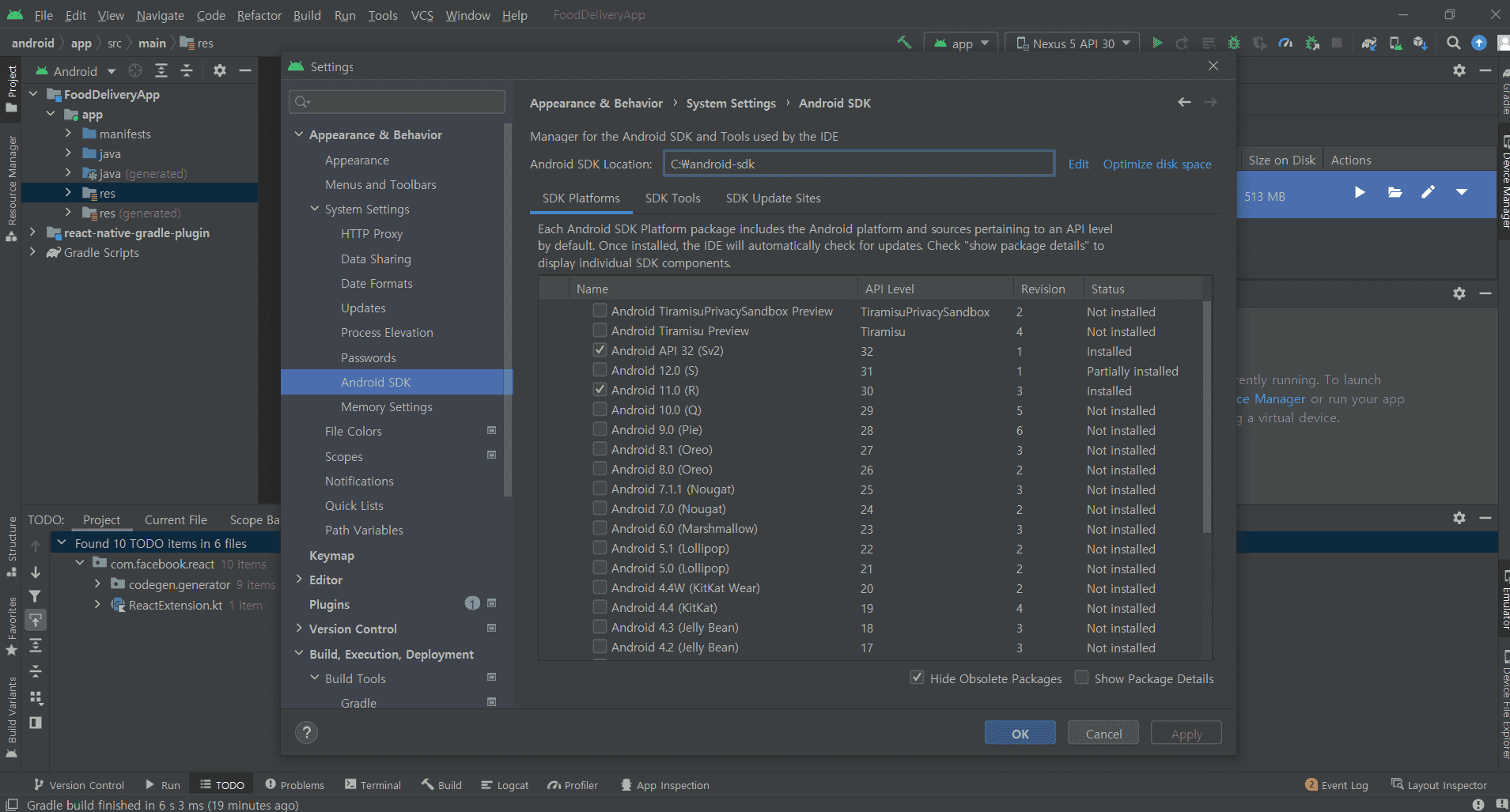
Task: Collapse the System Settings subsection
Action: point(315,209)
